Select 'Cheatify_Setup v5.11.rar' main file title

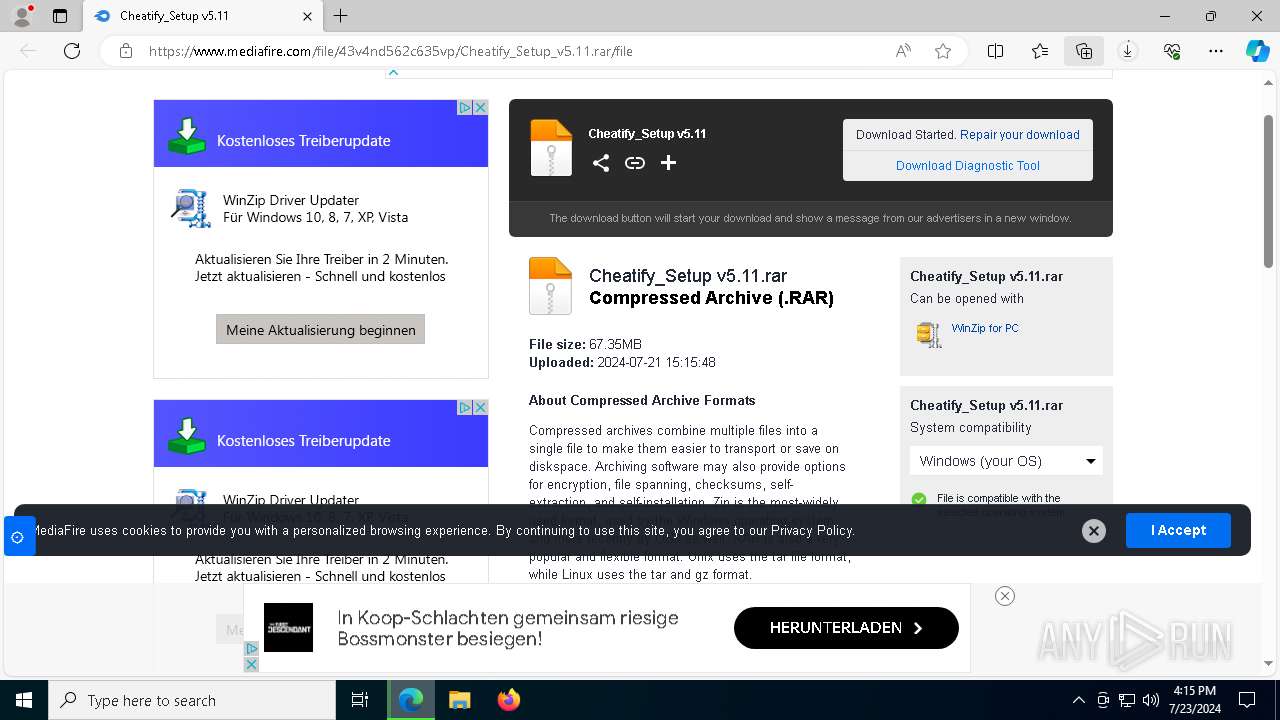(688, 276)
